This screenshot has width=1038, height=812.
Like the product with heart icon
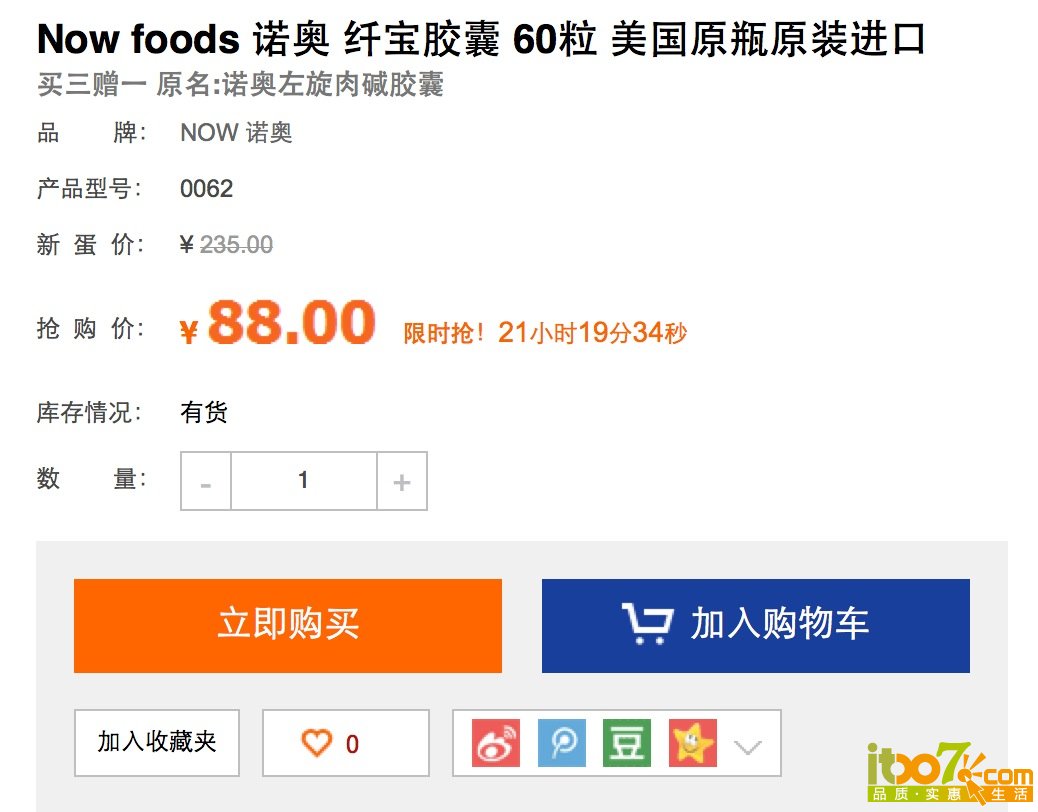(x=316, y=743)
